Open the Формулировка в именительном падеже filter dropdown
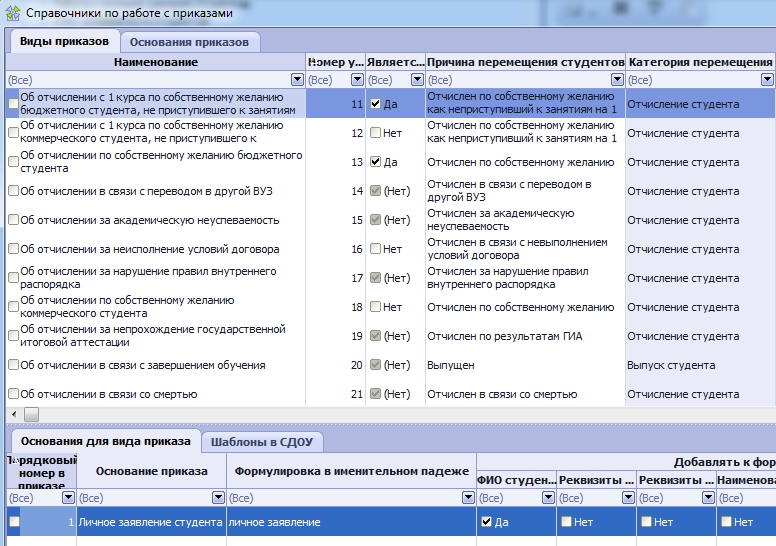Viewport: 776px width, 546px height. pos(468,497)
